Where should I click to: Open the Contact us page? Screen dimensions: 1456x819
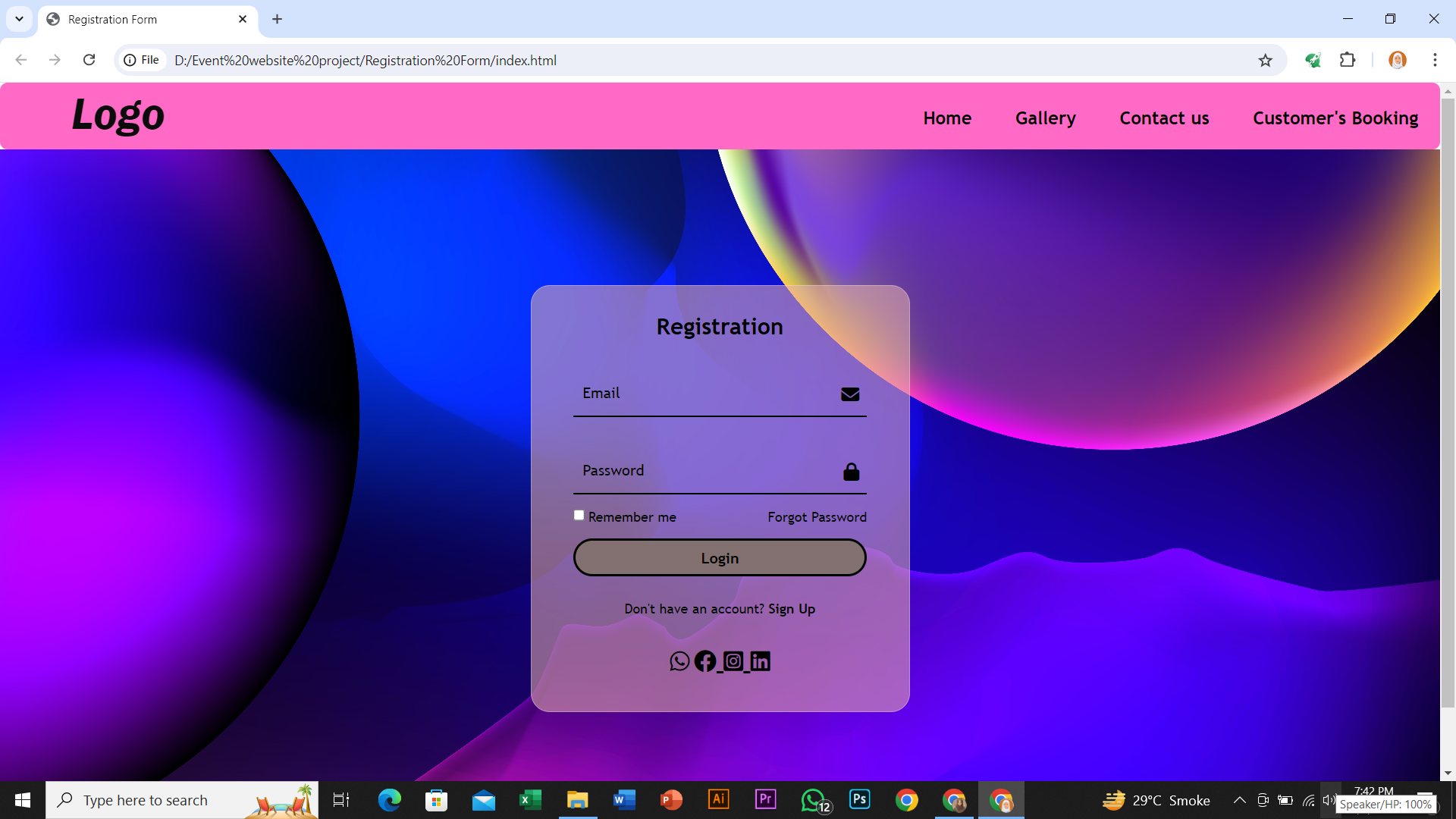[x=1164, y=118]
